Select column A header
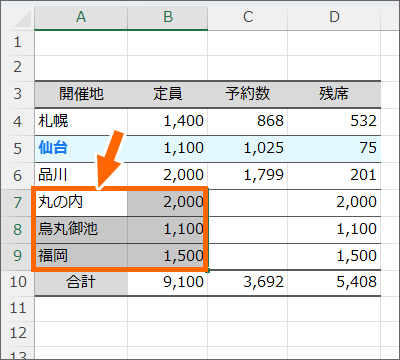 [81, 17]
